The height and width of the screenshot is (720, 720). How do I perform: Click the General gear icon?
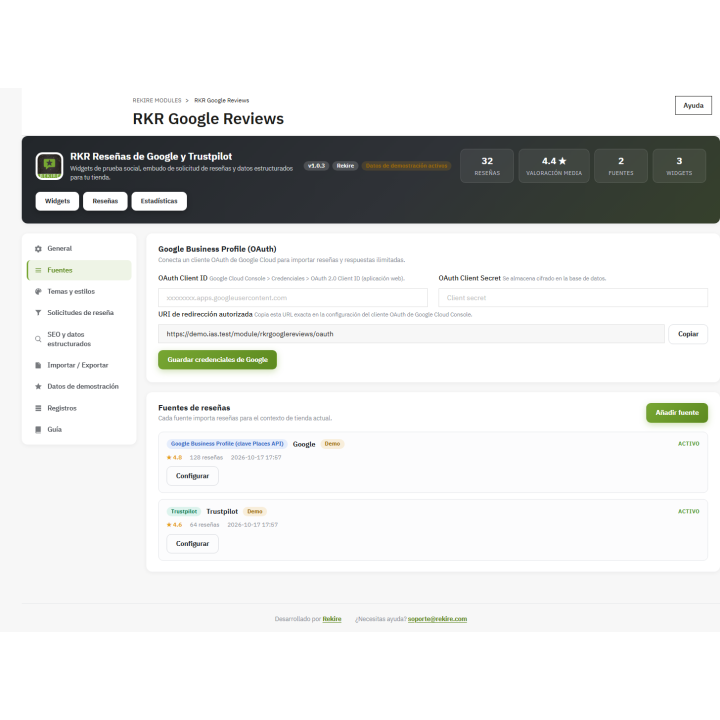click(x=38, y=249)
